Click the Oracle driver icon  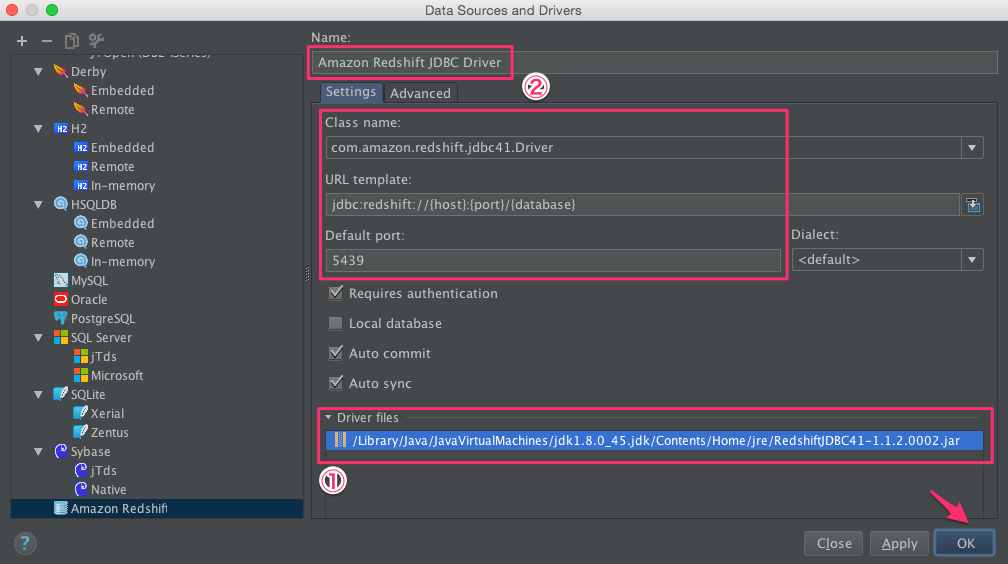pos(61,299)
